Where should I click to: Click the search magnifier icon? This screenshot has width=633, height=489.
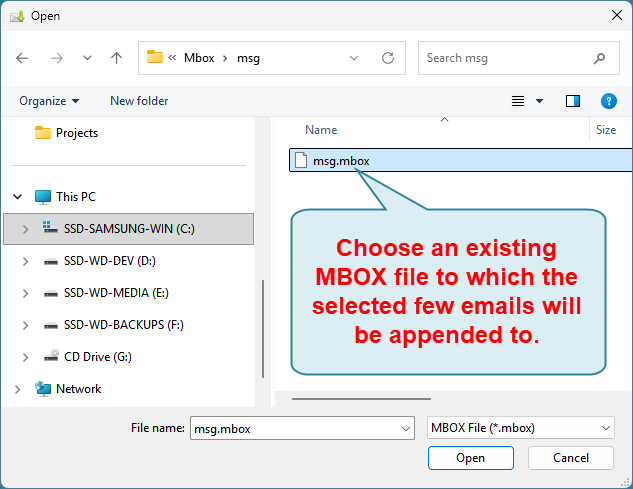tap(599, 58)
